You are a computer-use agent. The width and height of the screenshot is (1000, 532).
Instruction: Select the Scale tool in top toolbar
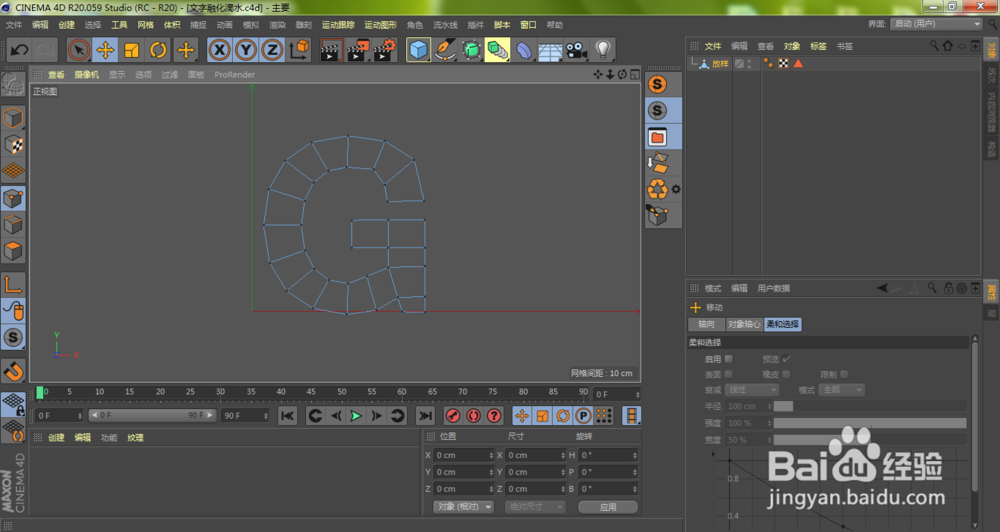coord(132,49)
